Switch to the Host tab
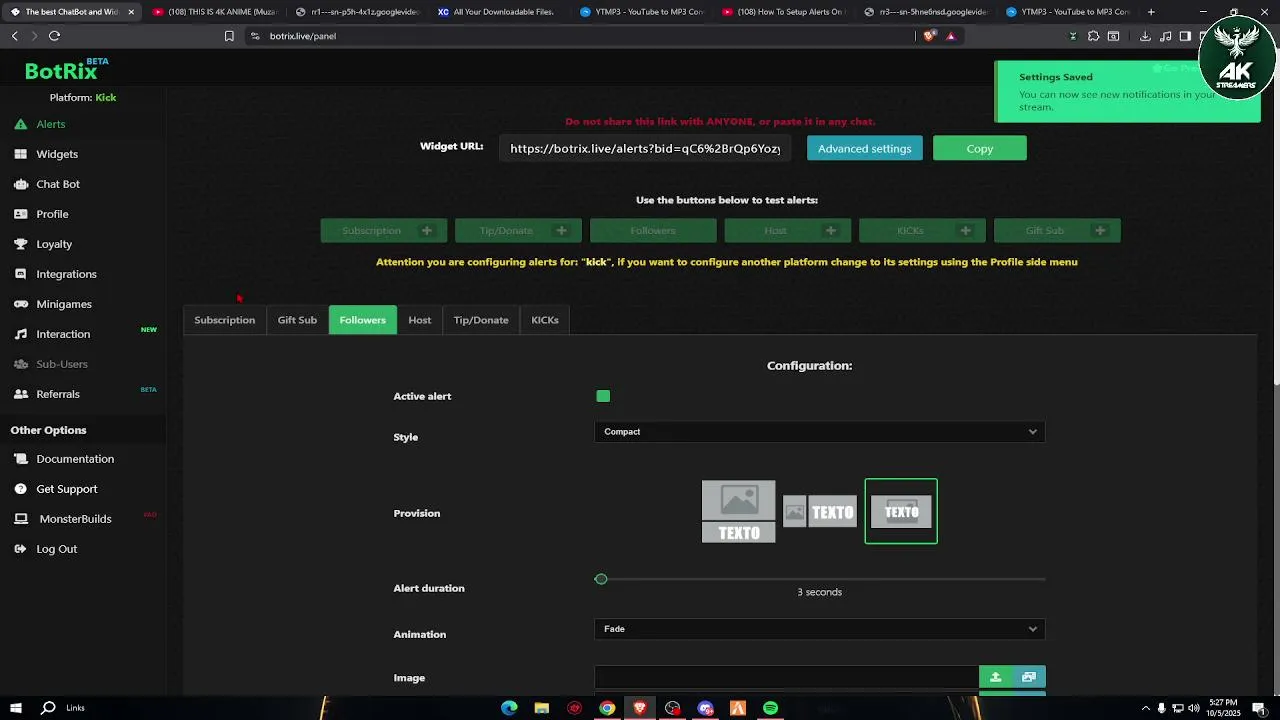1280x720 pixels. (x=420, y=320)
